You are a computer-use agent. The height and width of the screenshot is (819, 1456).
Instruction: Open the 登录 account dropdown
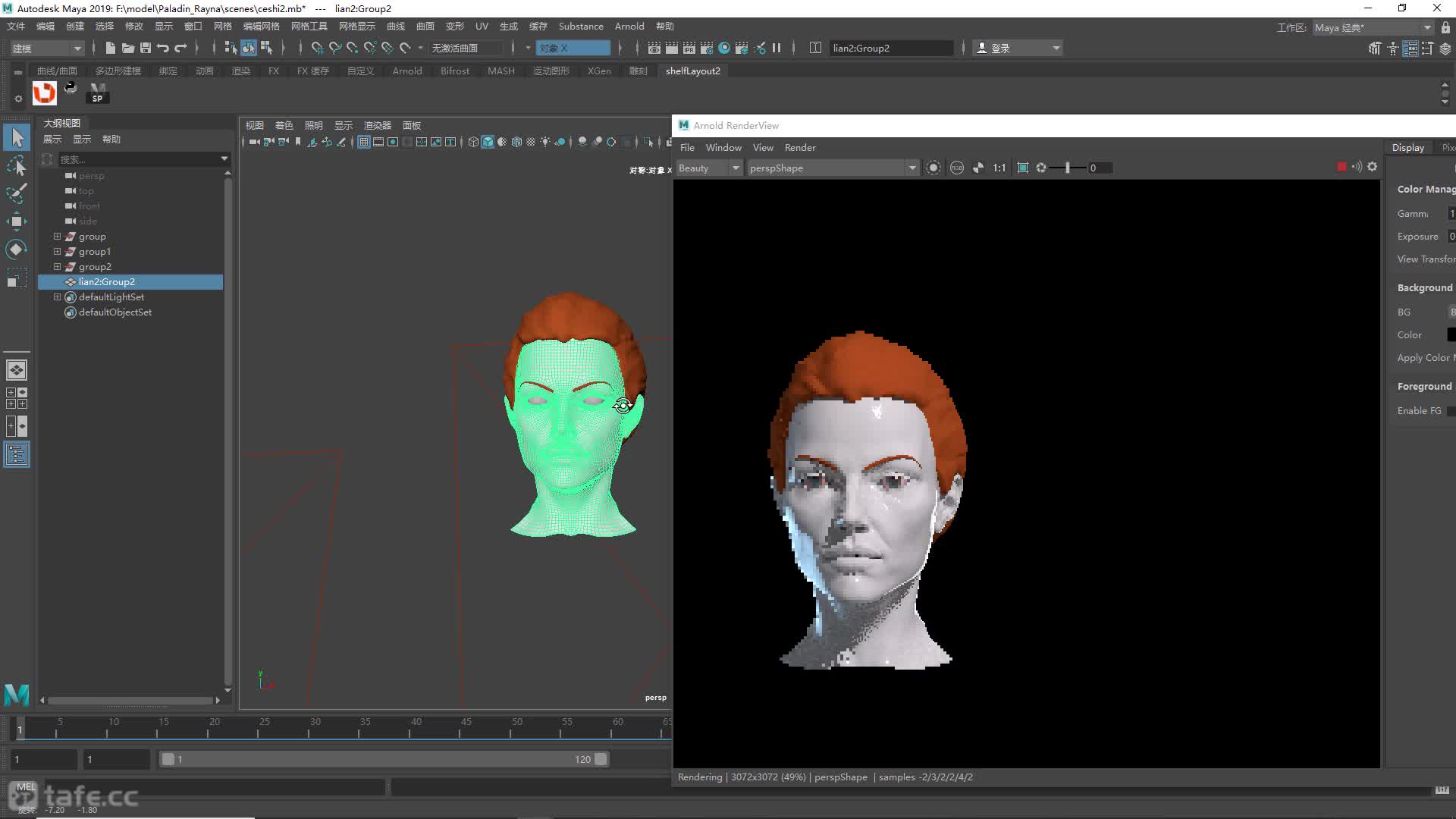(1018, 48)
